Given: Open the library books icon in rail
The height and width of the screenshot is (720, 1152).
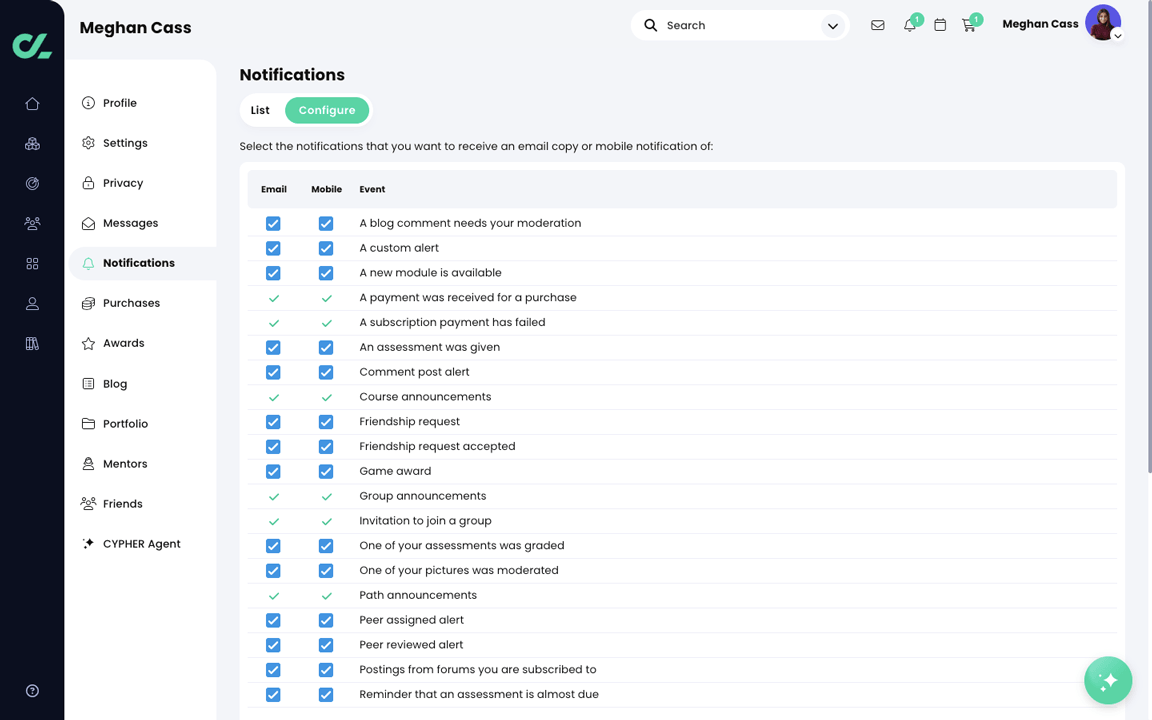Looking at the screenshot, I should [x=32, y=343].
